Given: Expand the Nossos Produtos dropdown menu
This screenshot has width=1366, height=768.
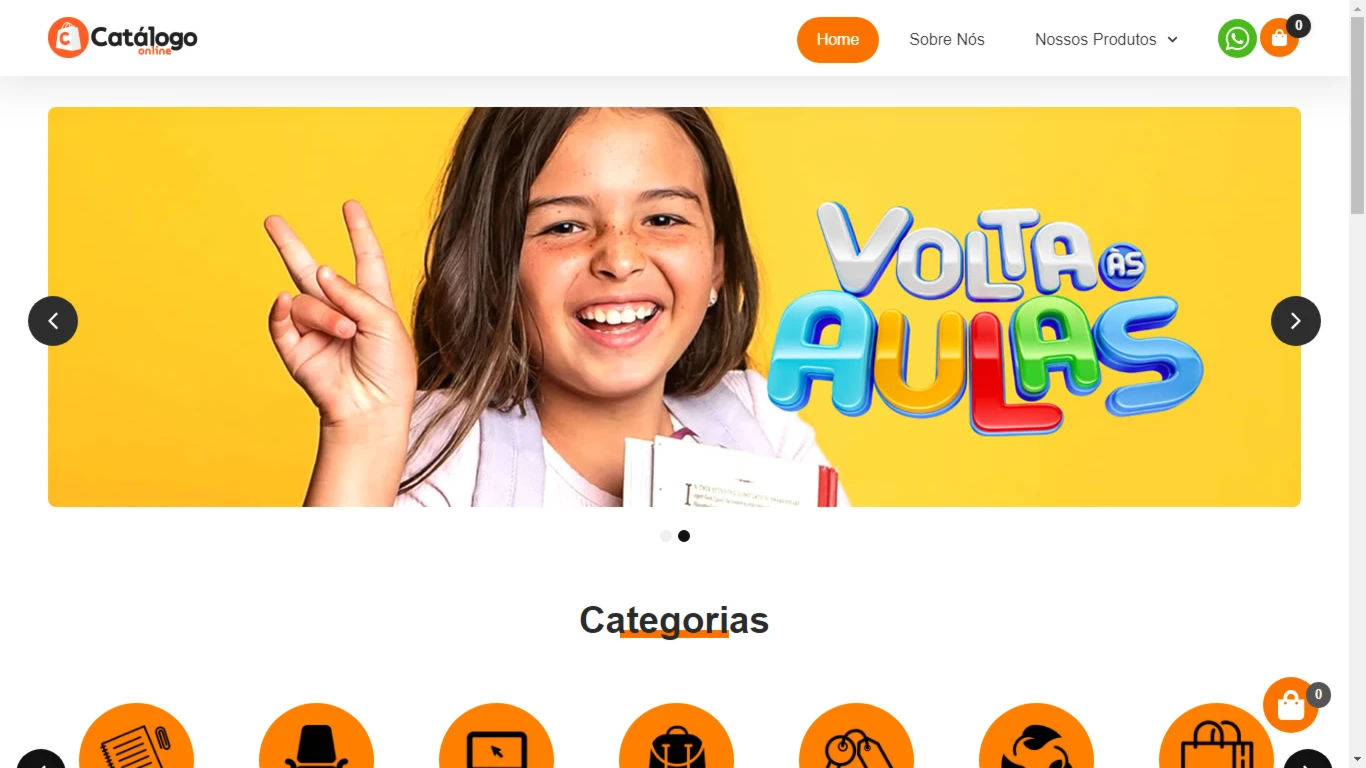Looking at the screenshot, I should [x=1106, y=40].
